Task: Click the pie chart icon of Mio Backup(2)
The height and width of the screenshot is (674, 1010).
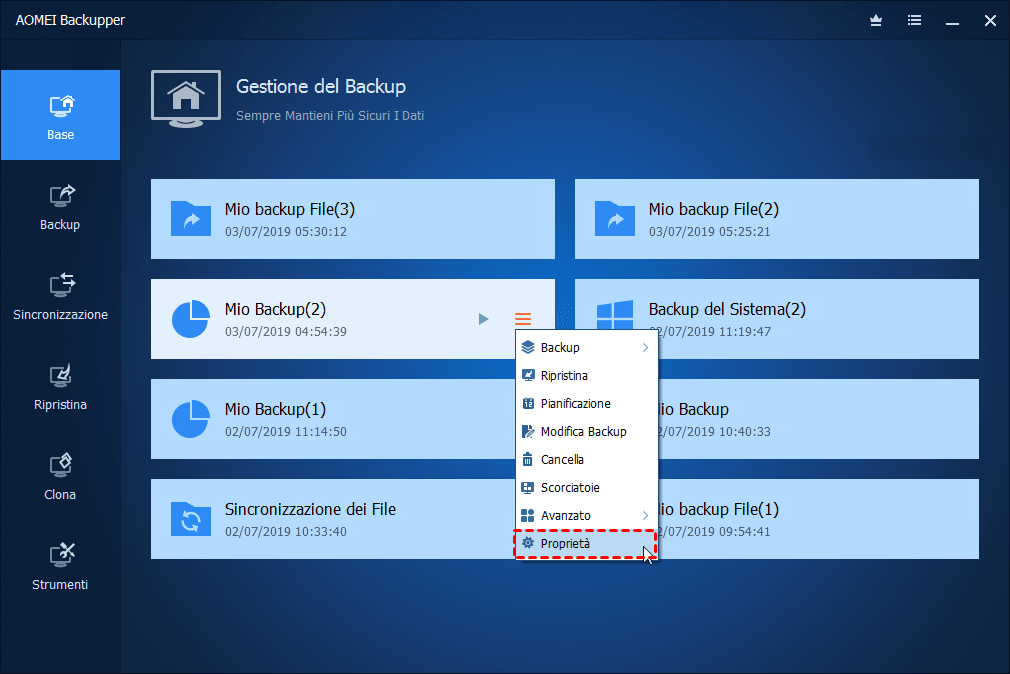Action: coord(191,319)
